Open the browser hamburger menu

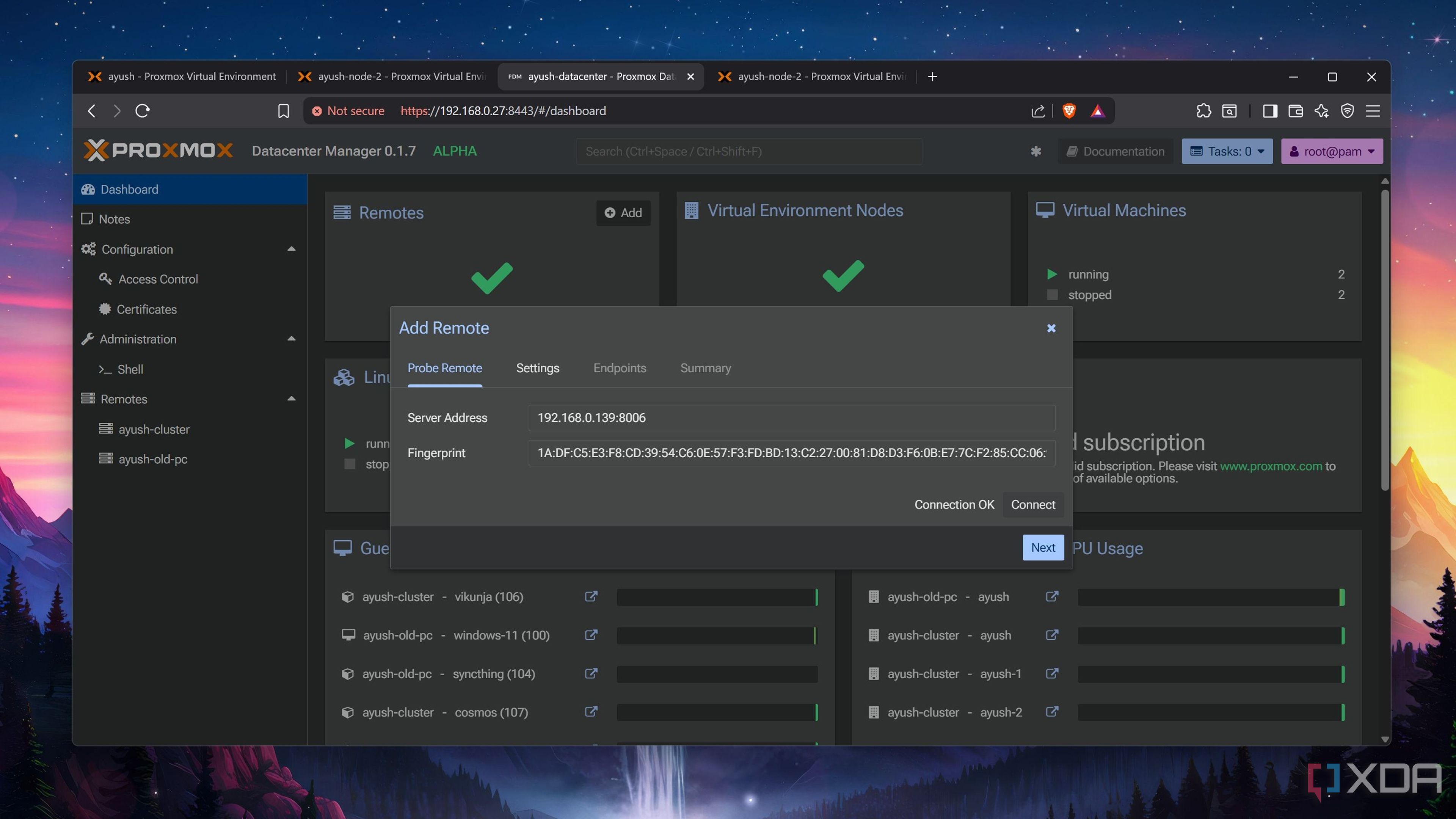click(1373, 111)
